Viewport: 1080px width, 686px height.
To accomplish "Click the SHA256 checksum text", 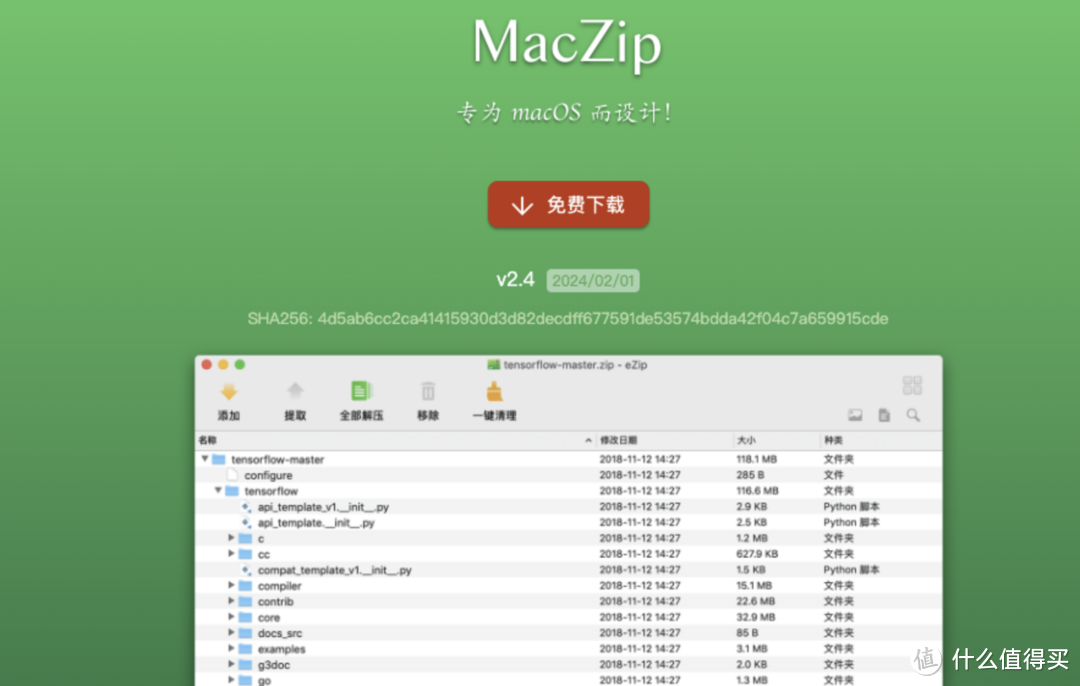I will (x=568, y=318).
